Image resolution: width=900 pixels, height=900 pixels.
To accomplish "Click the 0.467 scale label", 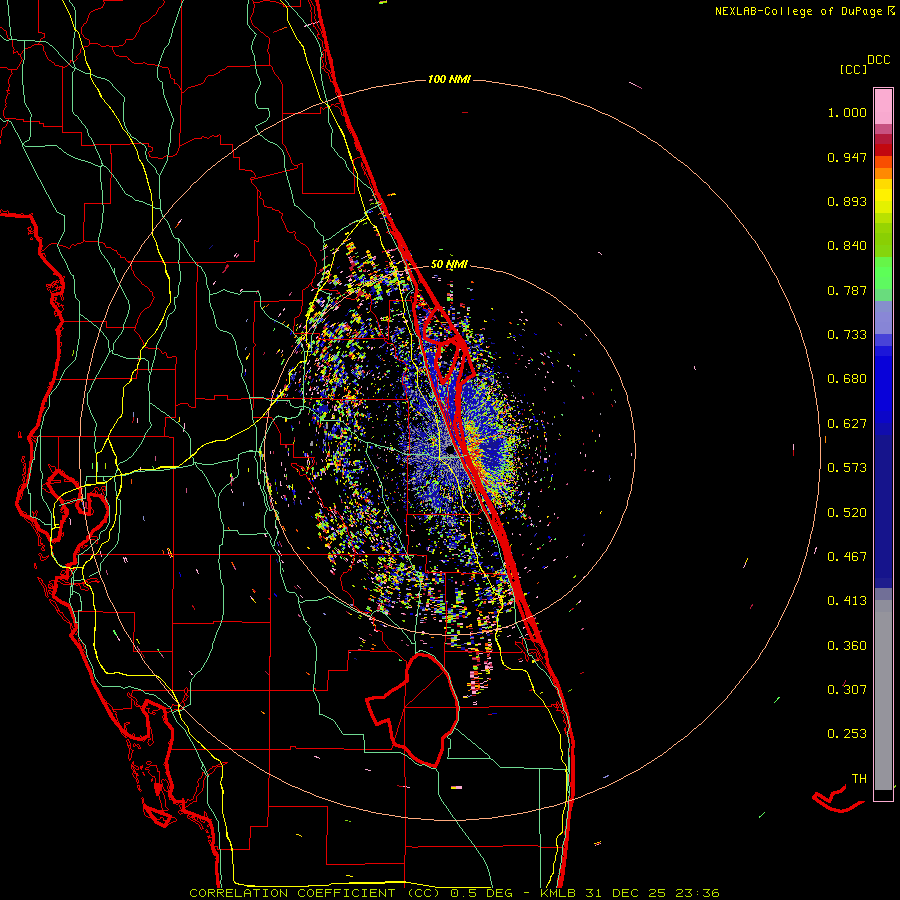I will [x=847, y=557].
